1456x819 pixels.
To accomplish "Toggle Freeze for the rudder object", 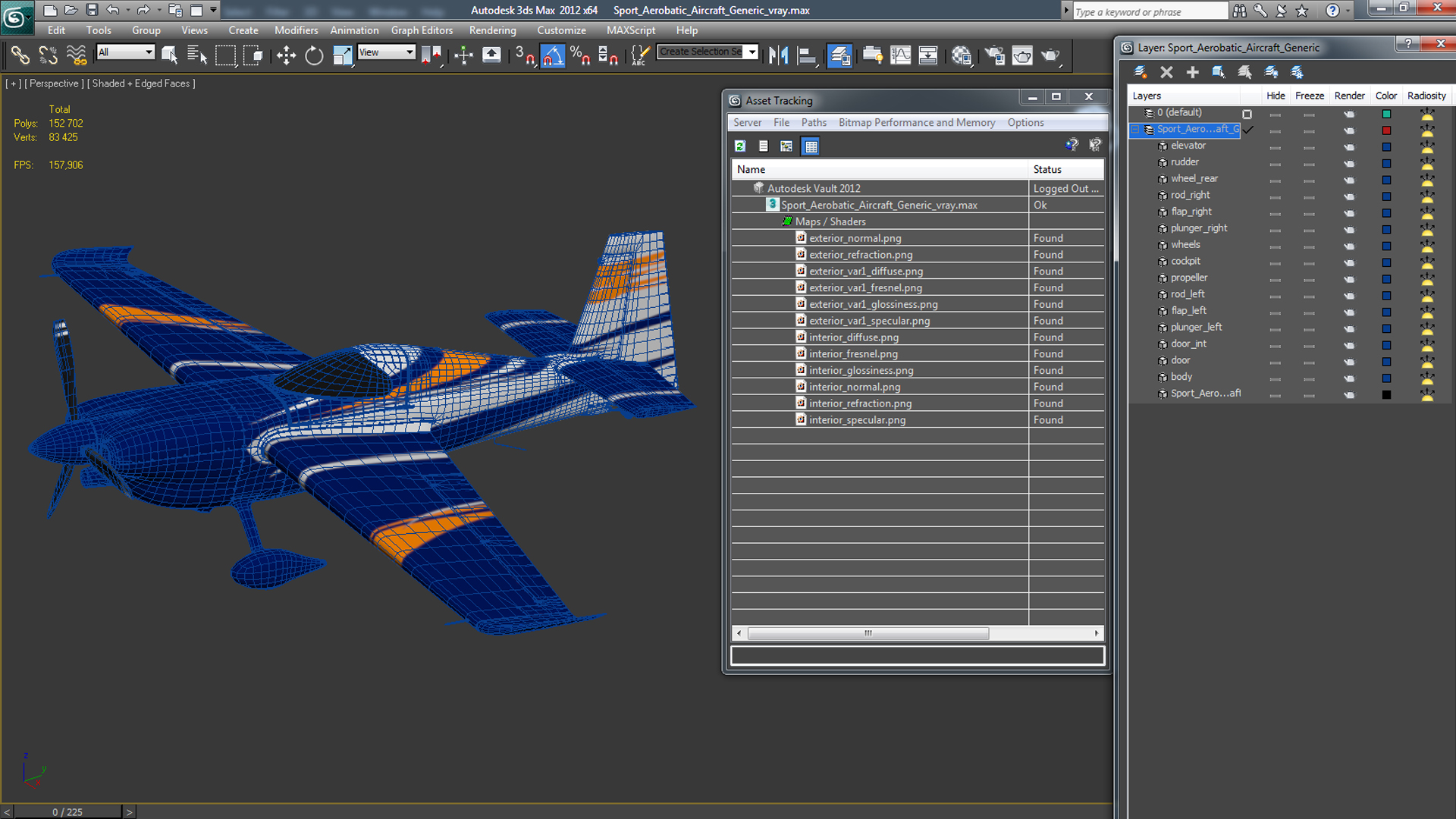I will point(1309,164).
